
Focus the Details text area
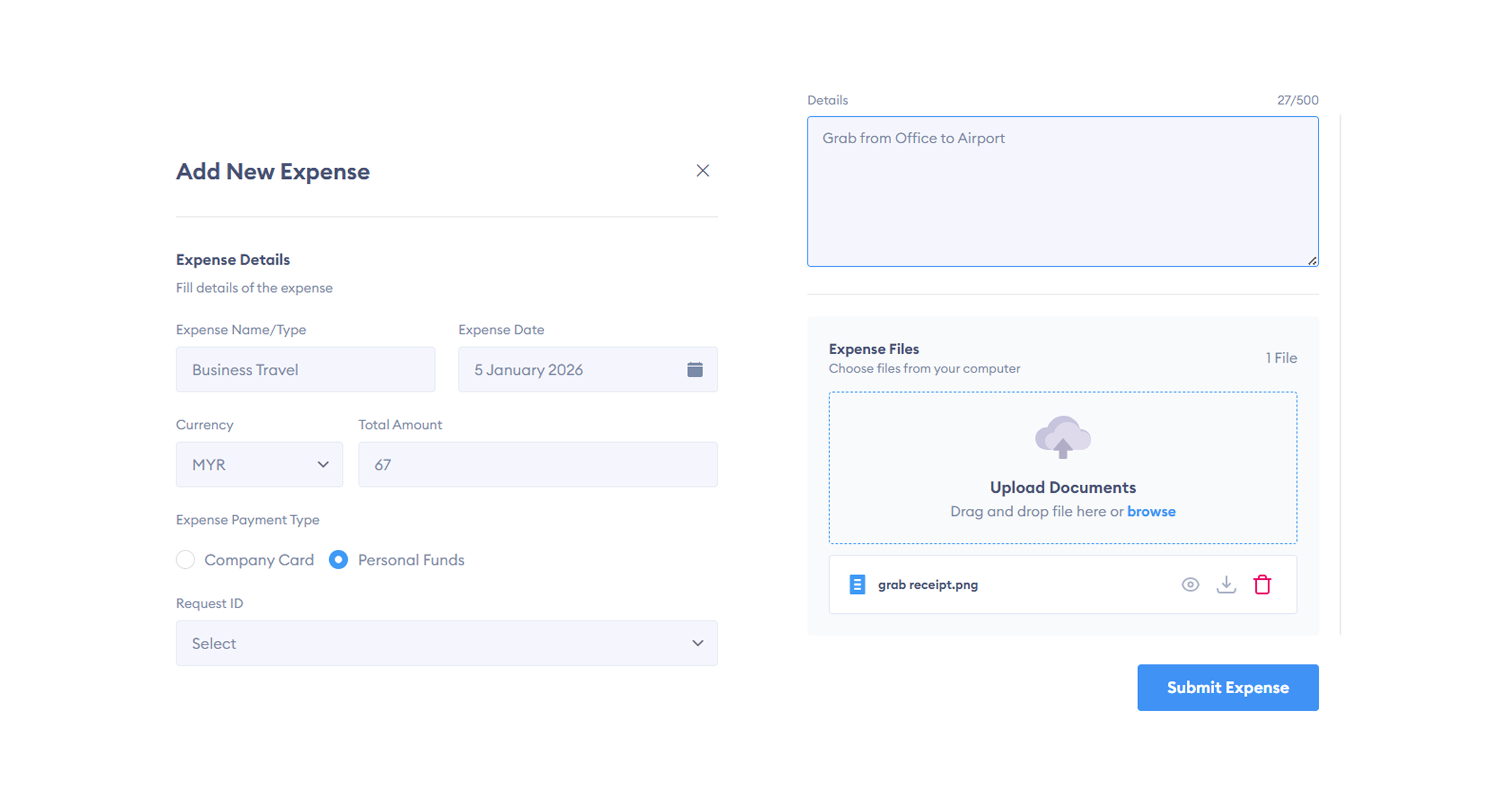1062,192
